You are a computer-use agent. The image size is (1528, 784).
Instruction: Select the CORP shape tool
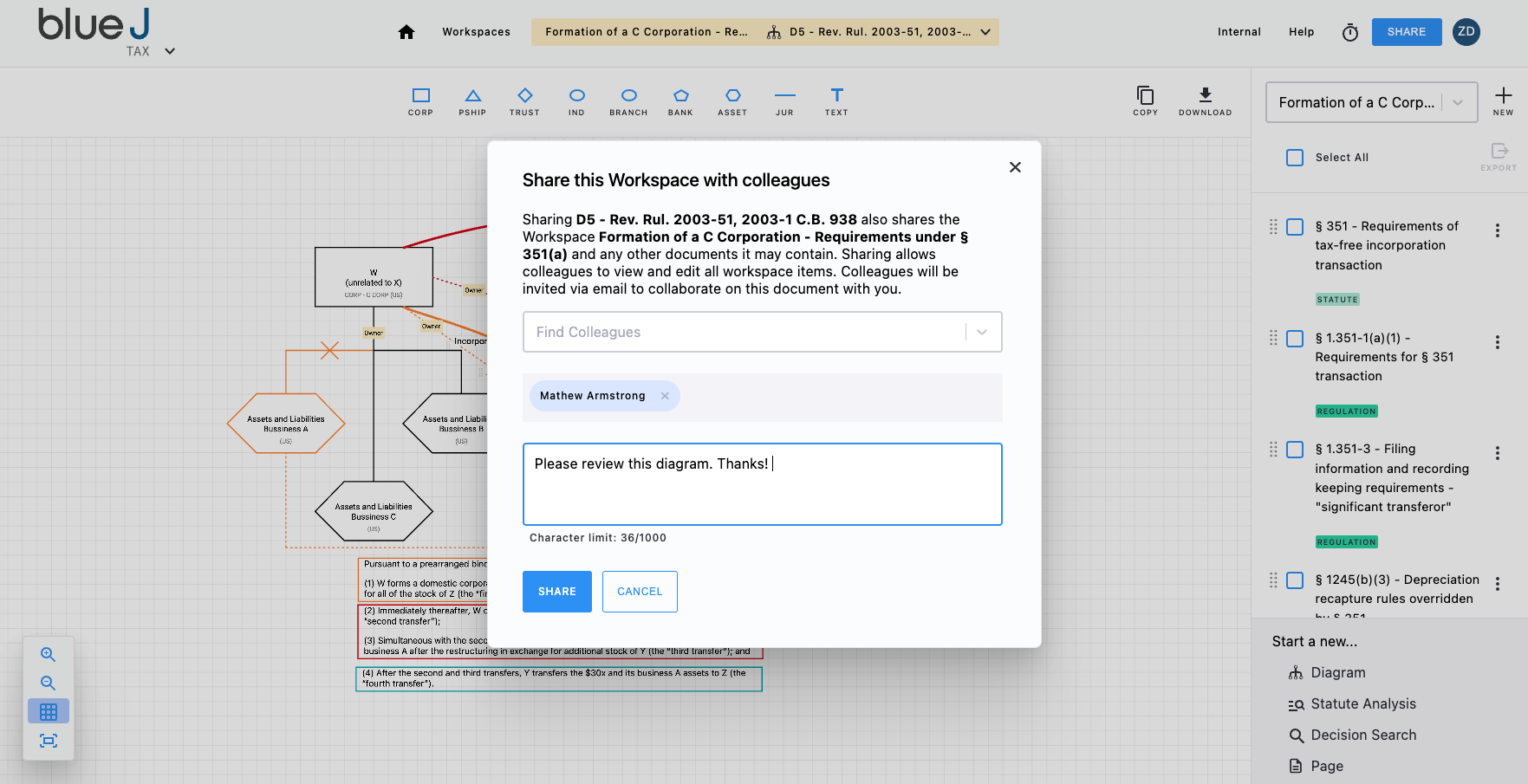click(x=421, y=101)
